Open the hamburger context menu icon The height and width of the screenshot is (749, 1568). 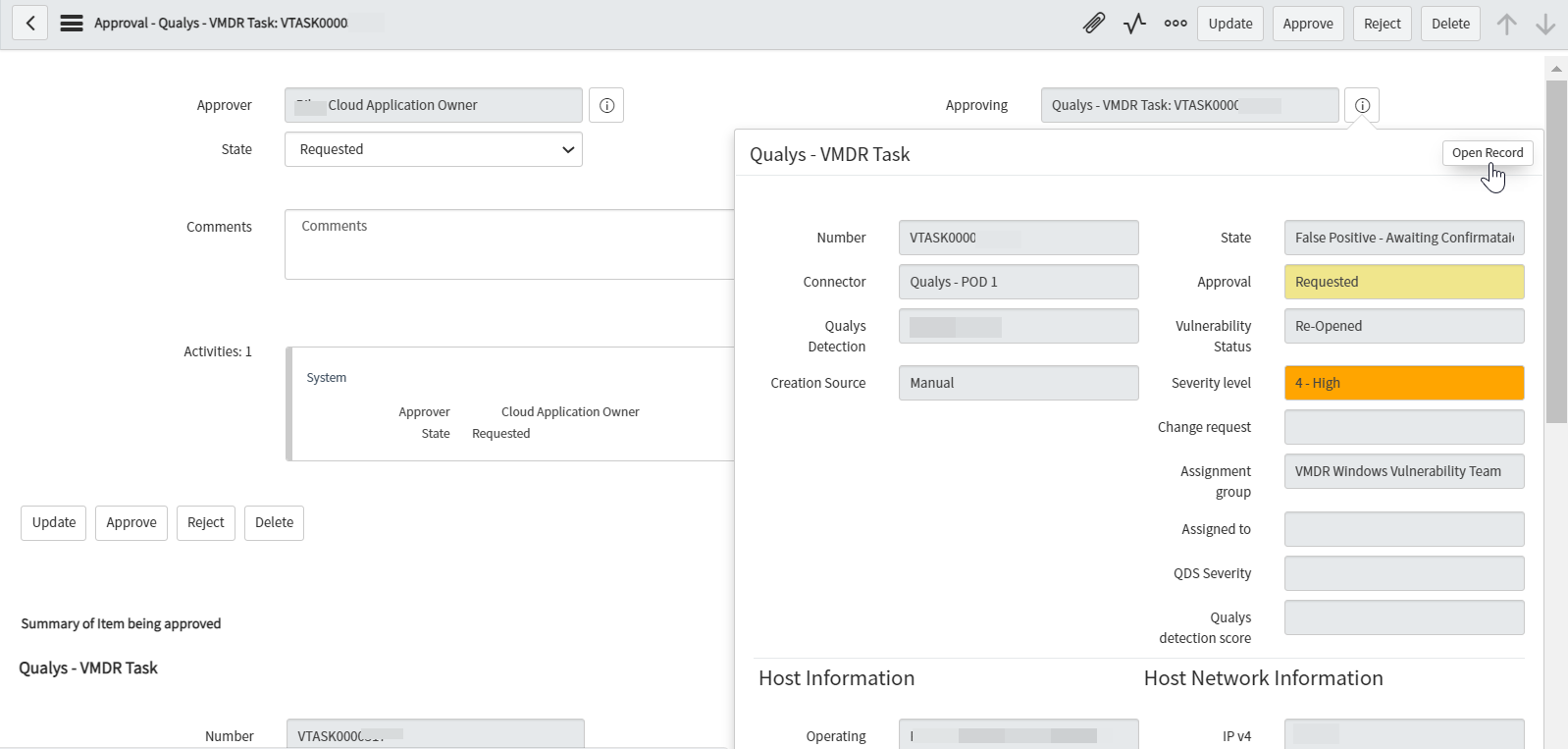[x=72, y=24]
